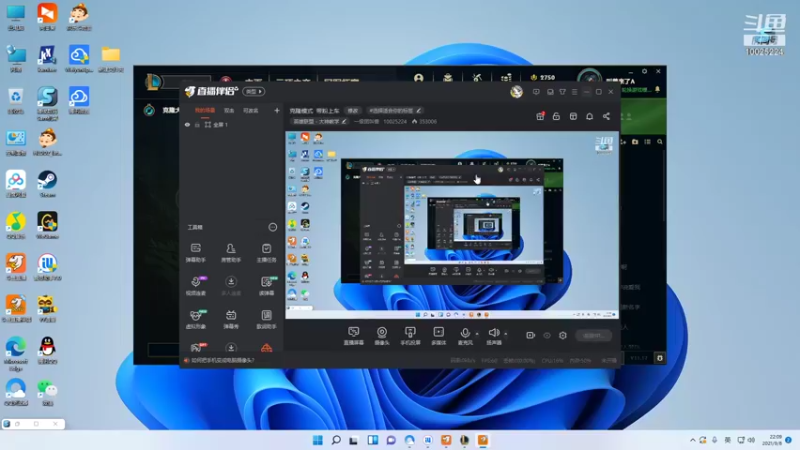Toggle visibility eye of the 全屏 1 source
The width and height of the screenshot is (800, 450).
[x=187, y=124]
